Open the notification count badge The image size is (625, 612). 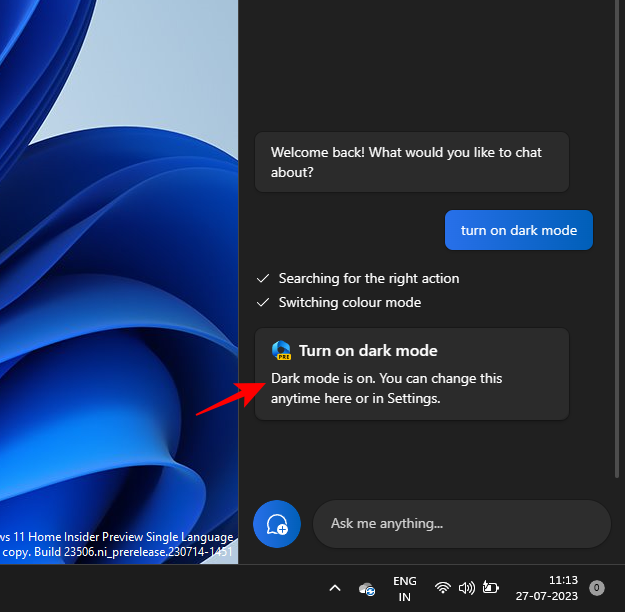pos(596,588)
